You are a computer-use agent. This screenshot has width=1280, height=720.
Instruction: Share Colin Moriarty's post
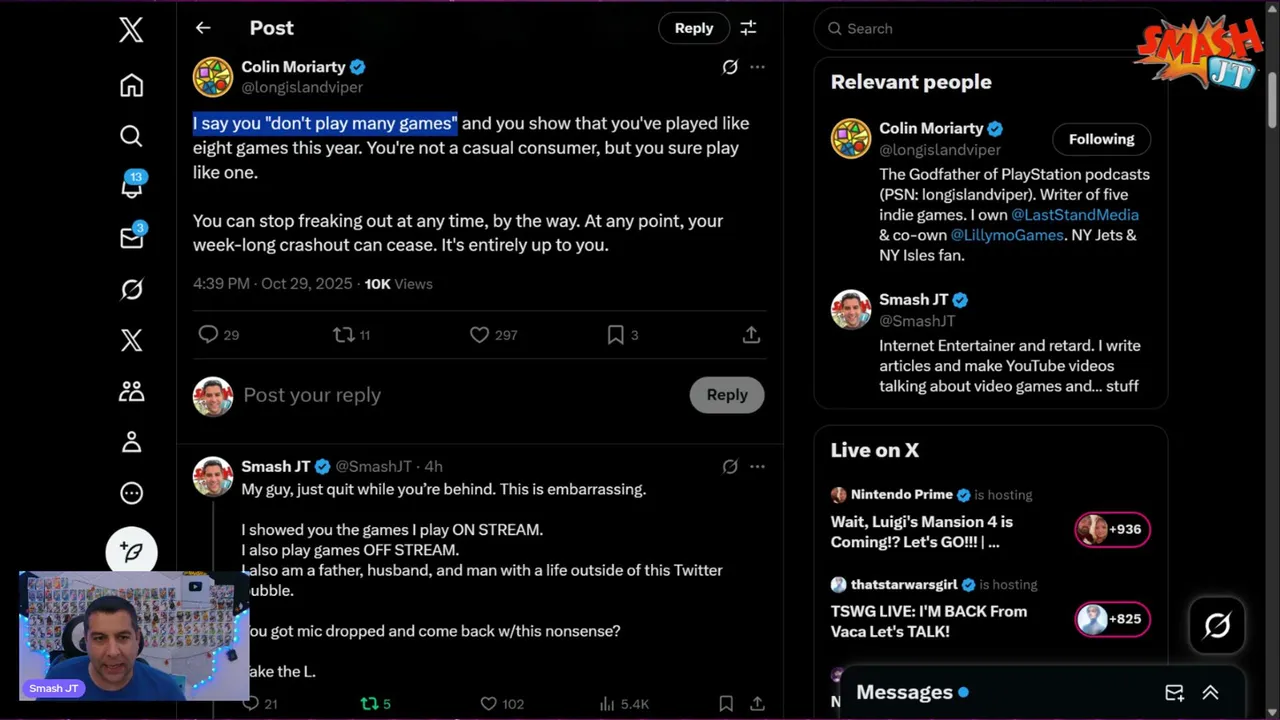[x=751, y=335]
